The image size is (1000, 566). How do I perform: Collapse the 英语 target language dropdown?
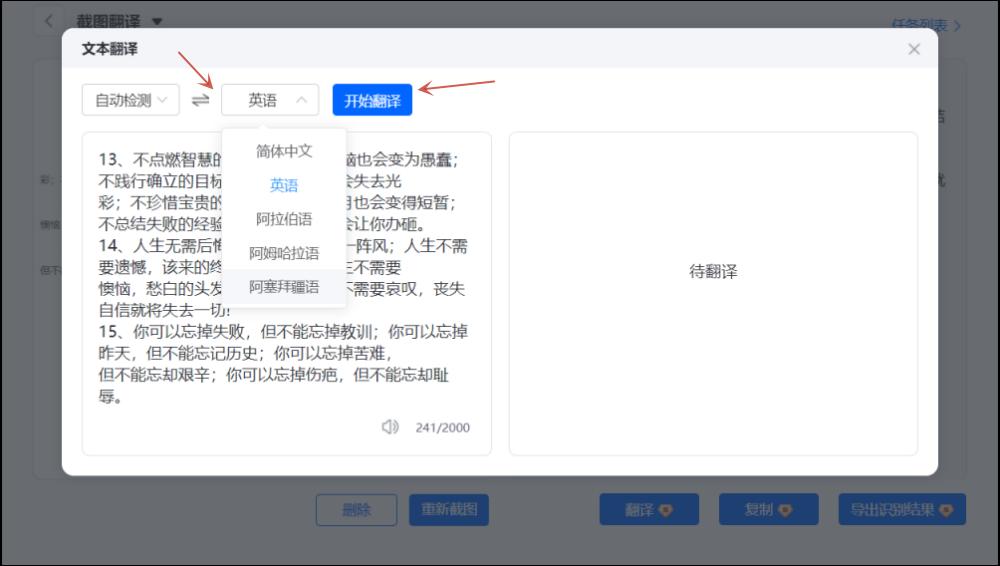270,100
